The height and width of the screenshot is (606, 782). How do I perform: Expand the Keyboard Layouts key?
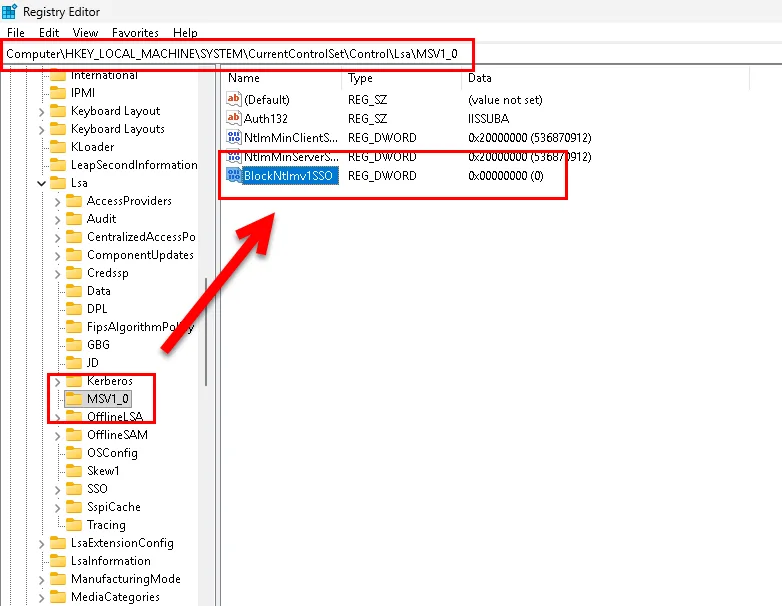(x=42, y=130)
